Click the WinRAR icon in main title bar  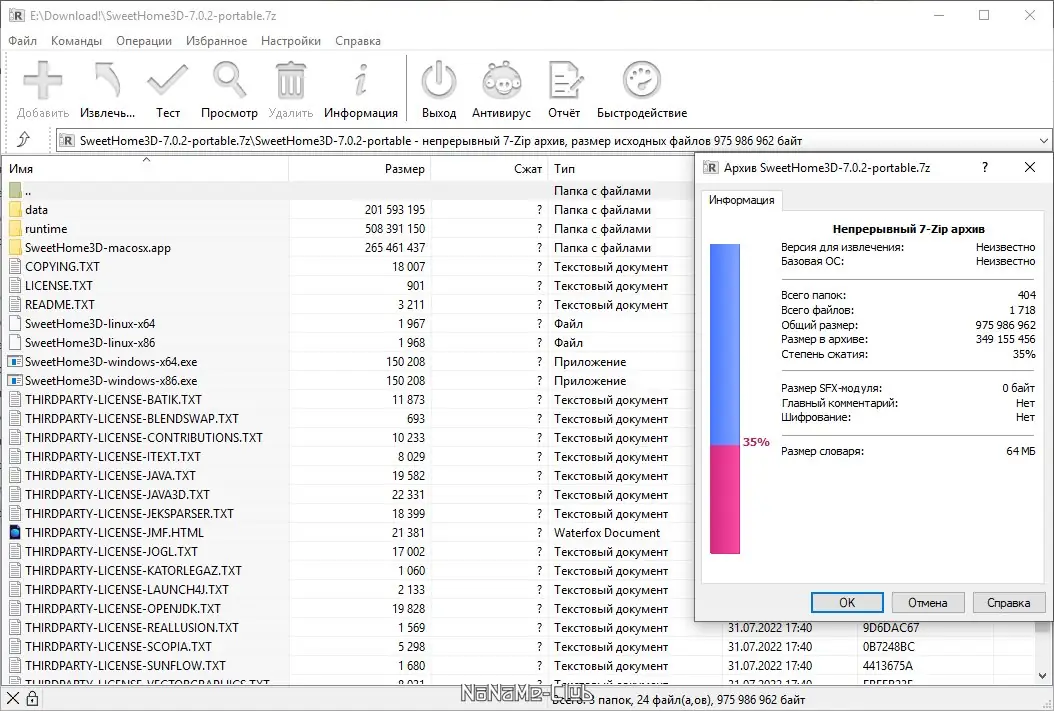pyautogui.click(x=16, y=15)
